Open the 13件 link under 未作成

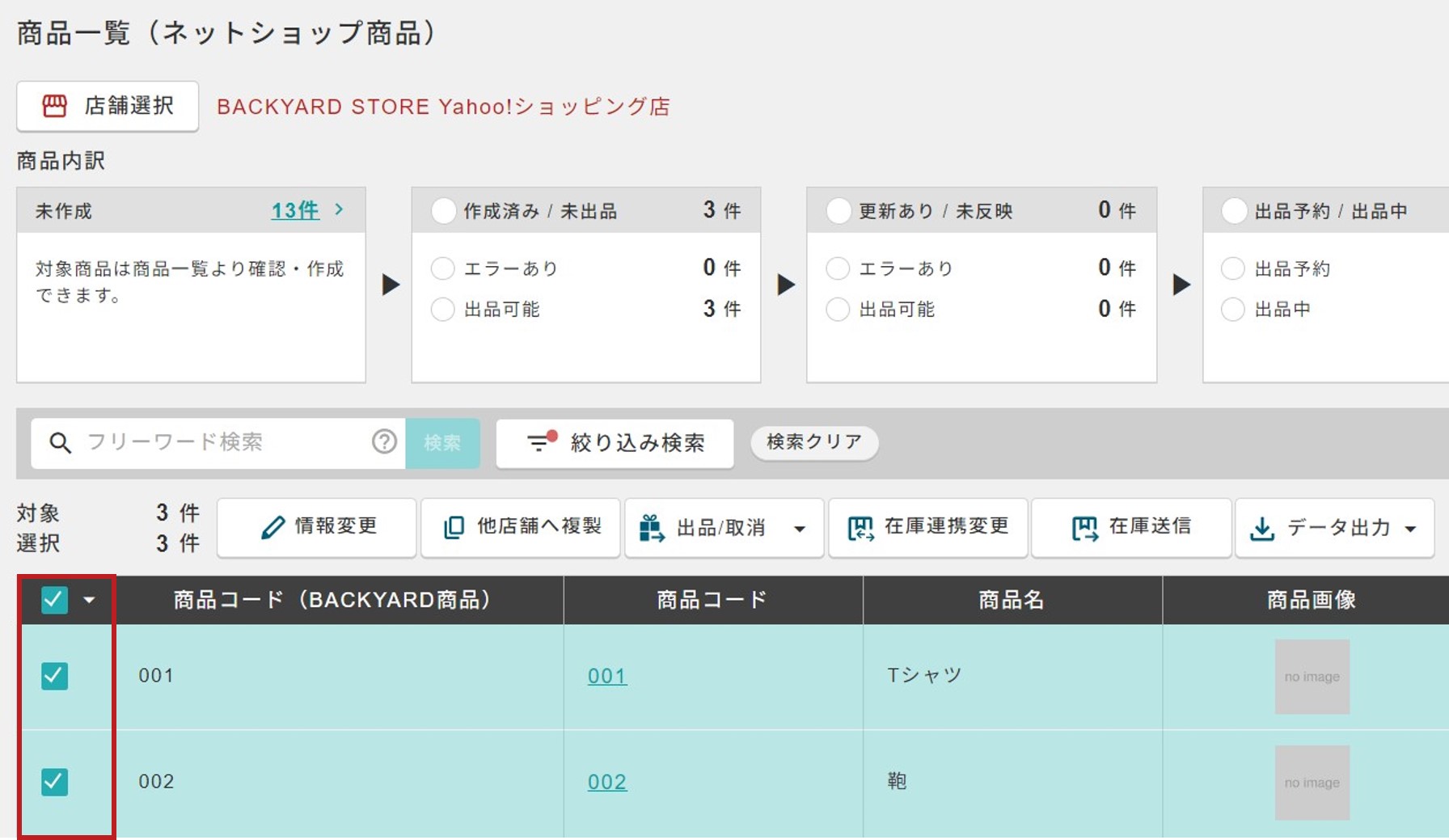click(295, 210)
